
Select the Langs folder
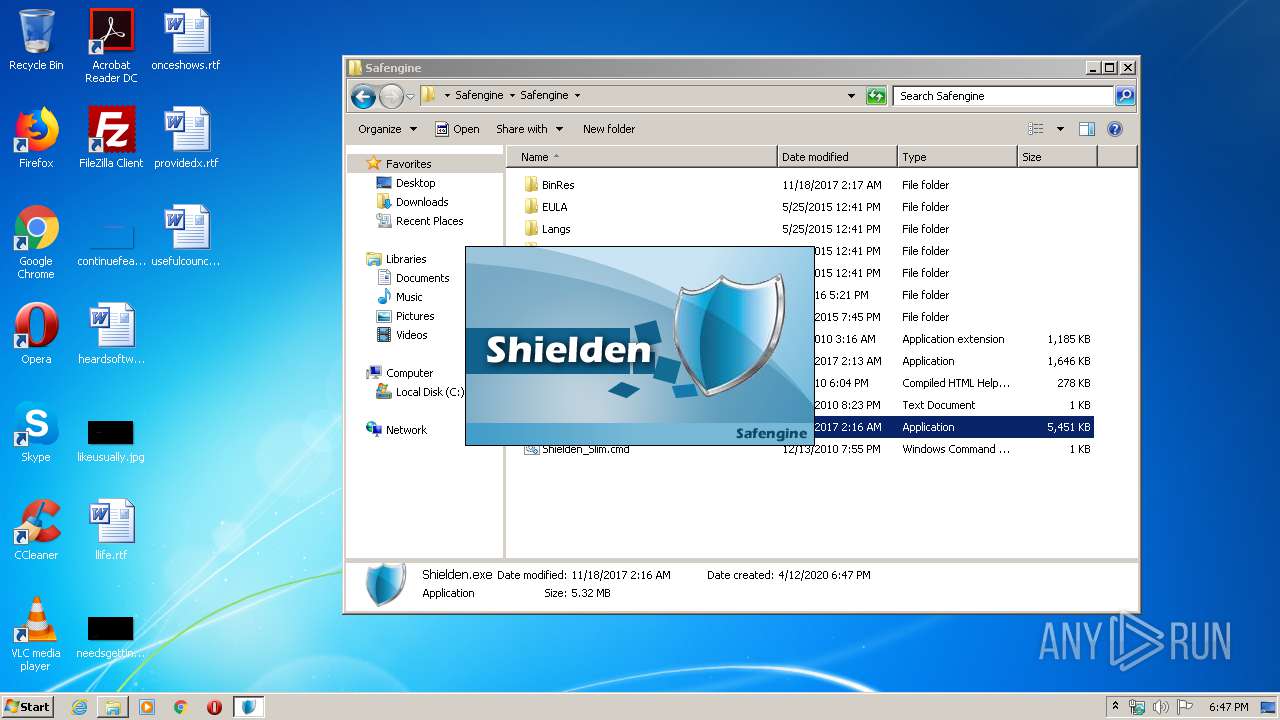click(x=556, y=229)
